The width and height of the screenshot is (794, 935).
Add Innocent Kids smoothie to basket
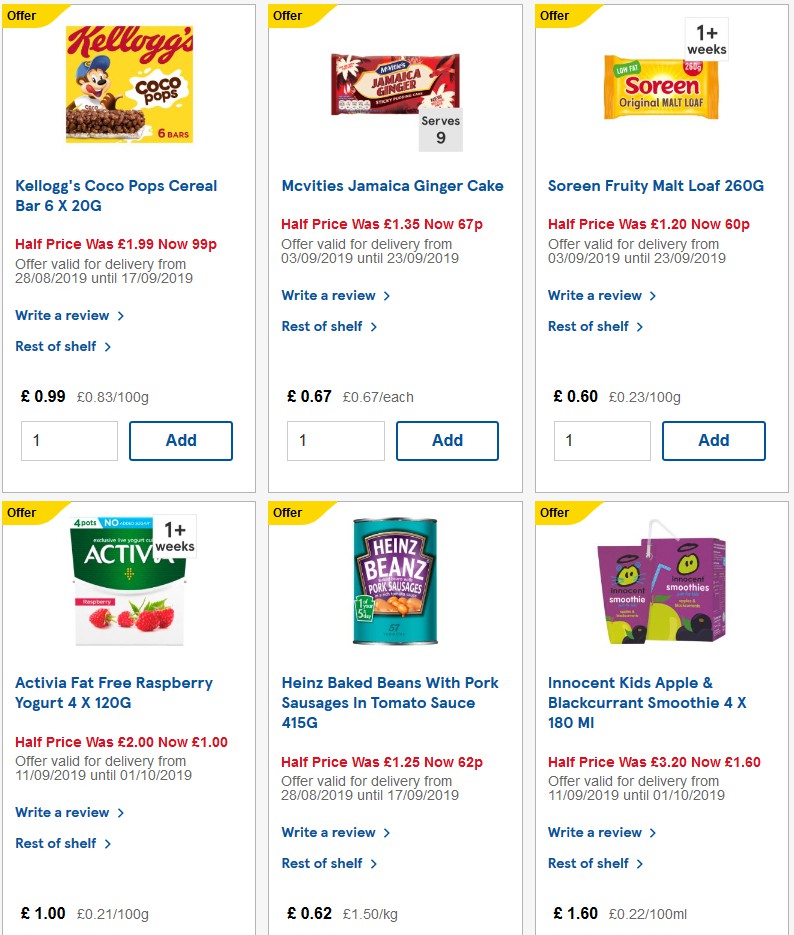coord(714,933)
